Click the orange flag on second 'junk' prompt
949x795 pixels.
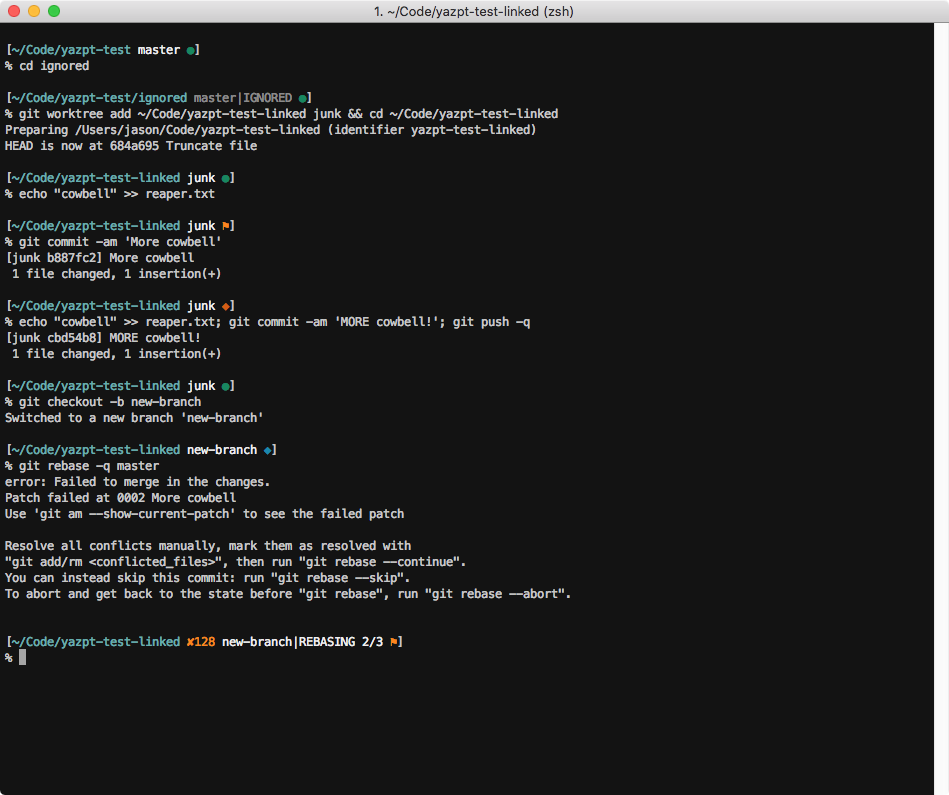(x=225, y=226)
